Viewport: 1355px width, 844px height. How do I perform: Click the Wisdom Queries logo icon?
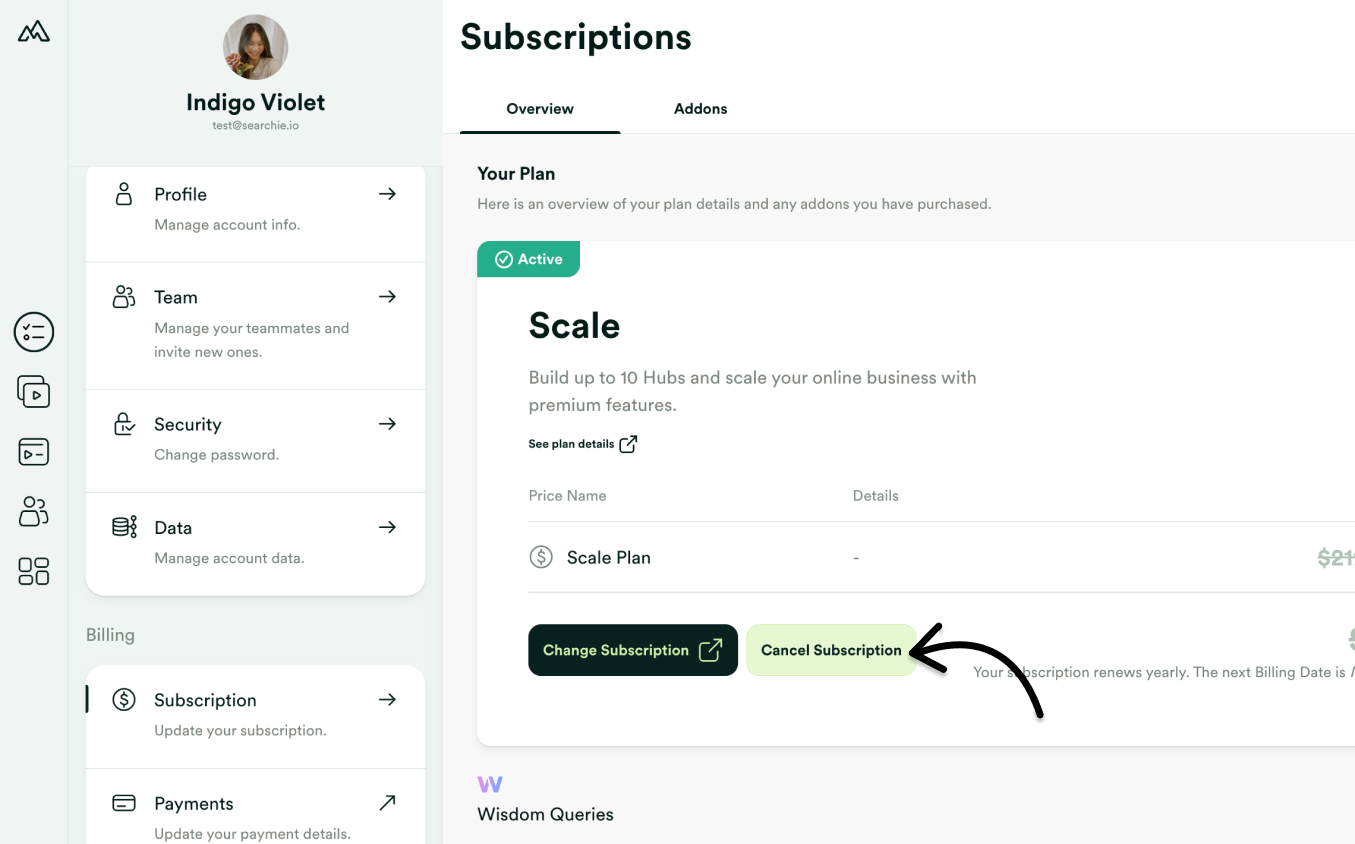[x=490, y=784]
